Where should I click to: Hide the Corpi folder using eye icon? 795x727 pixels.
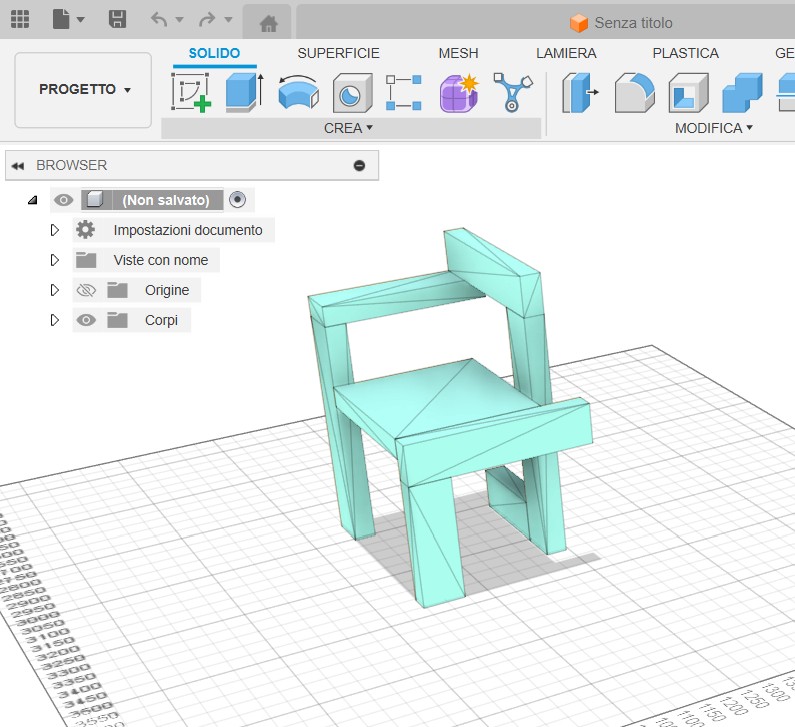pos(86,320)
